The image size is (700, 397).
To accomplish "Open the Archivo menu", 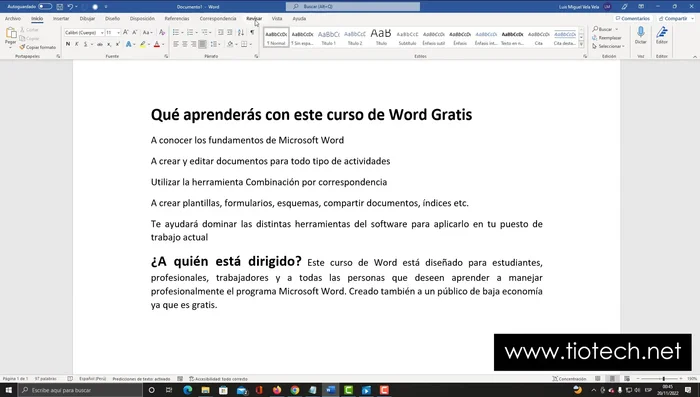I will (x=13, y=19).
